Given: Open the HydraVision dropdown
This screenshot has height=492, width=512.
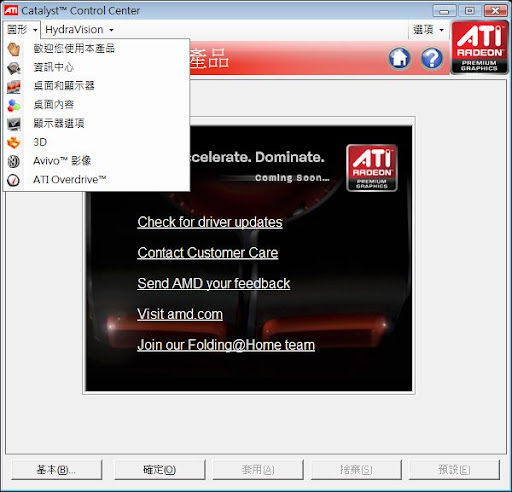Looking at the screenshot, I should (79, 30).
